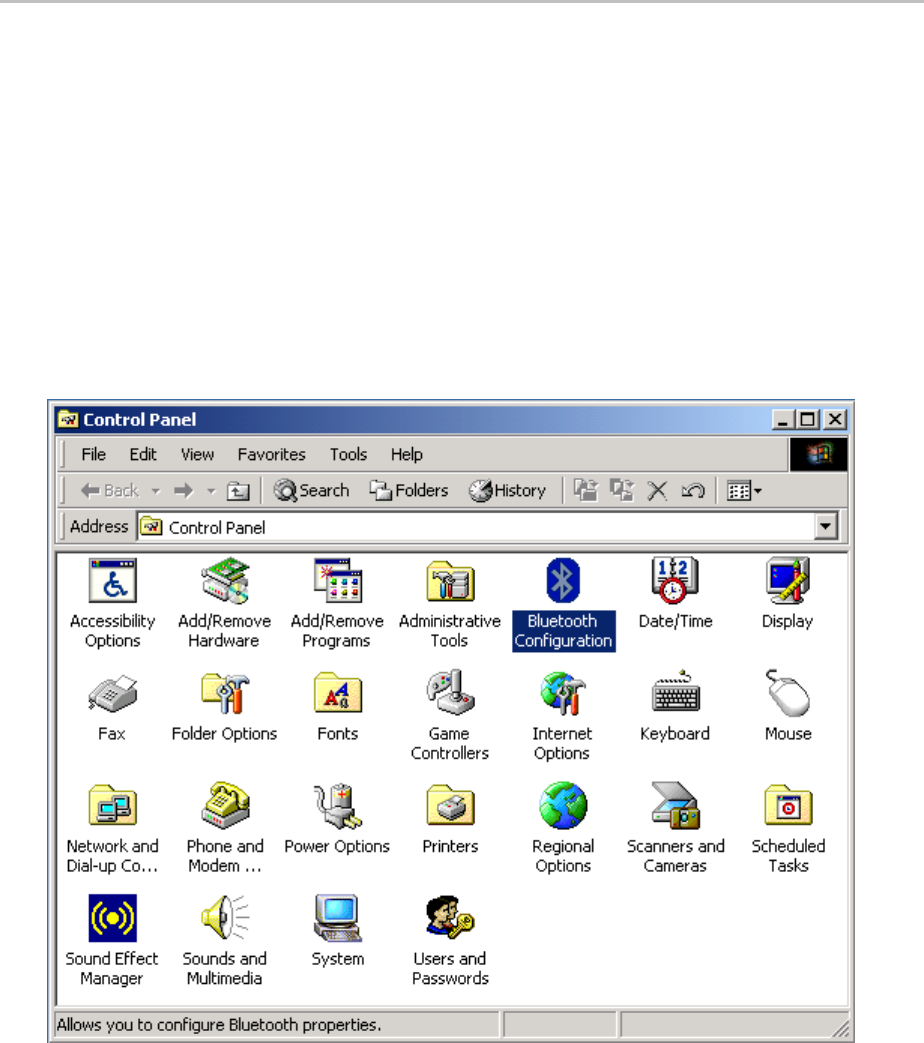Open the Favorites menu
This screenshot has height=1043, width=924.
271,454
